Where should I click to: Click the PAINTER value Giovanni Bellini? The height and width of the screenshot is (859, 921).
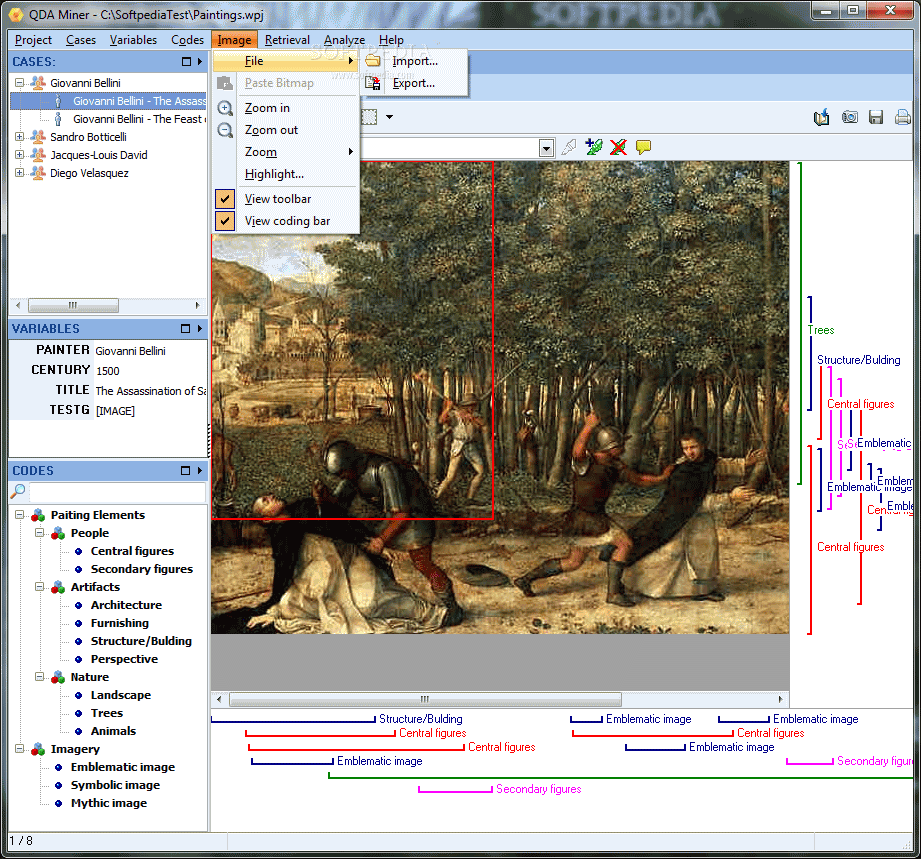tap(130, 351)
